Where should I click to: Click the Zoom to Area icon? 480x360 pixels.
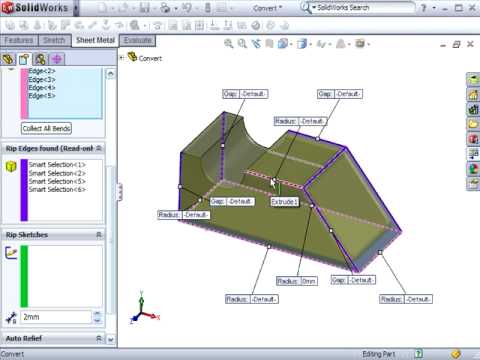coord(242,44)
